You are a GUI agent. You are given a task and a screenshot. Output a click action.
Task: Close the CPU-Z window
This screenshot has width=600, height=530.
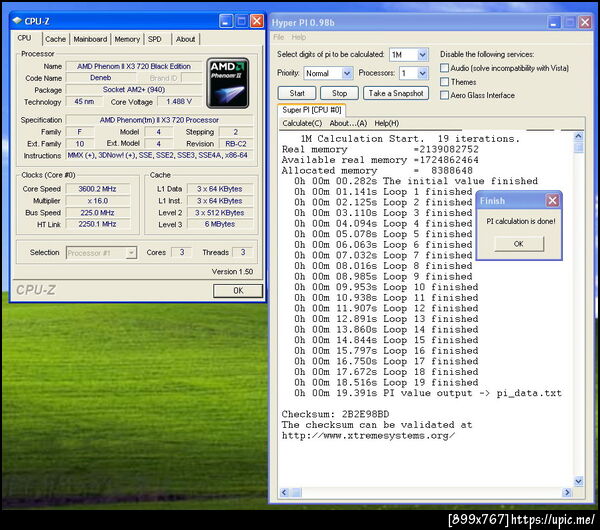[257, 21]
